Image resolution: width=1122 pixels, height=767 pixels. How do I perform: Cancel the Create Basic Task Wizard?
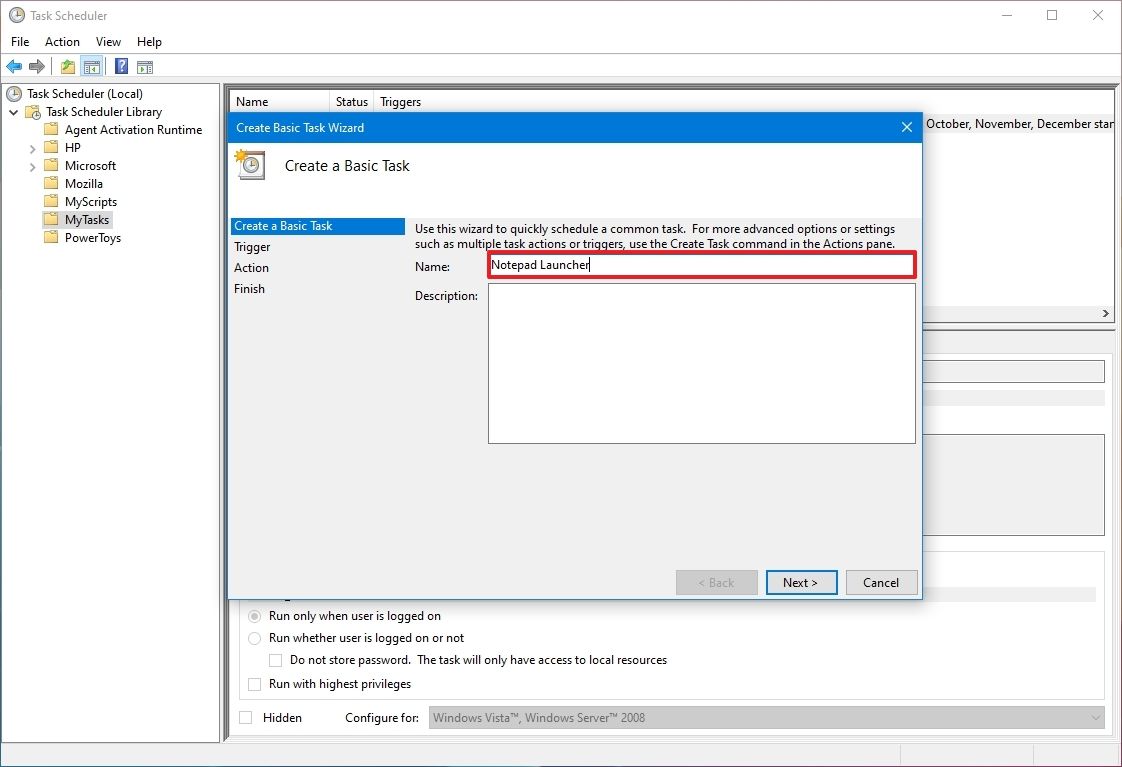(881, 582)
